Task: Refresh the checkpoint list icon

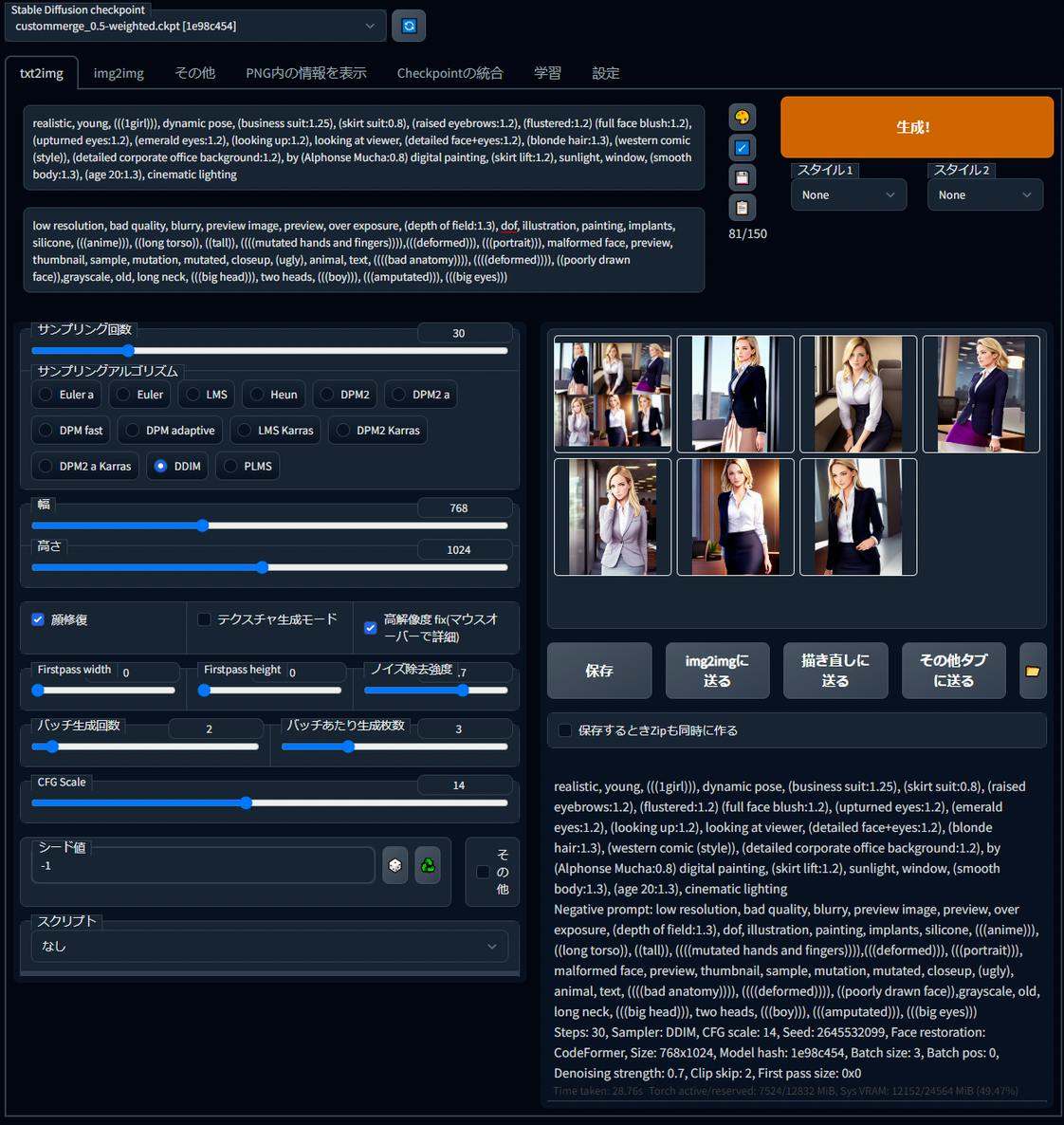Action: (408, 26)
